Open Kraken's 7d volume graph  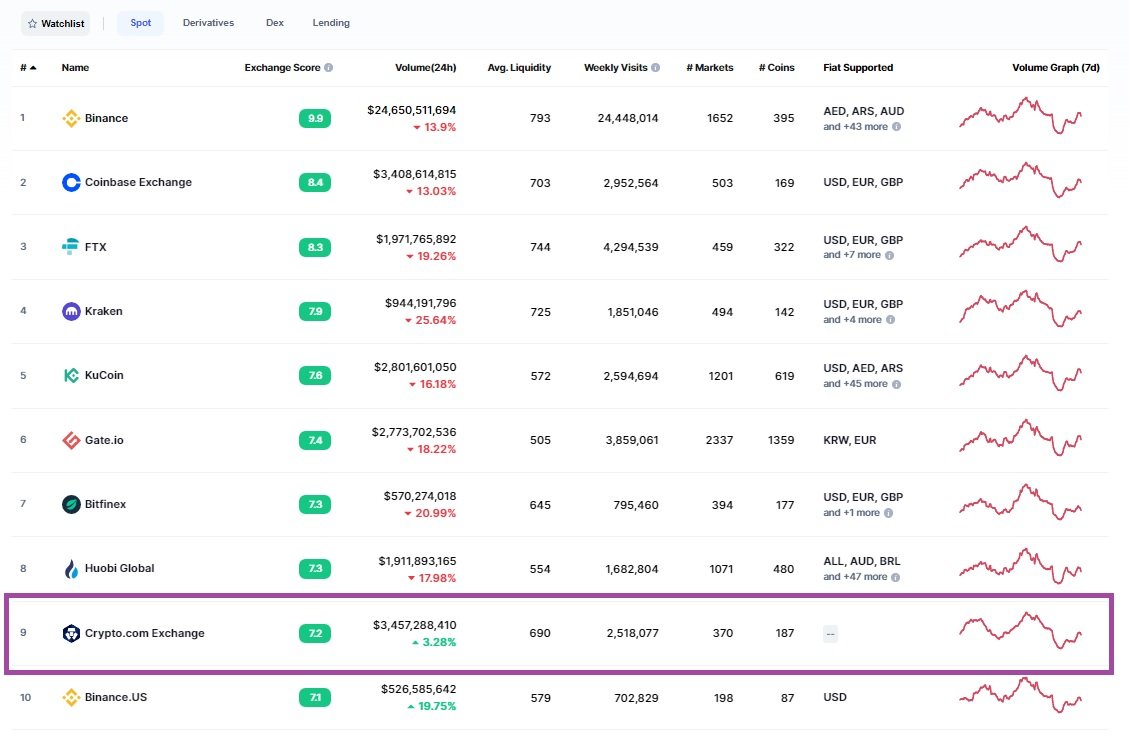coord(1020,309)
